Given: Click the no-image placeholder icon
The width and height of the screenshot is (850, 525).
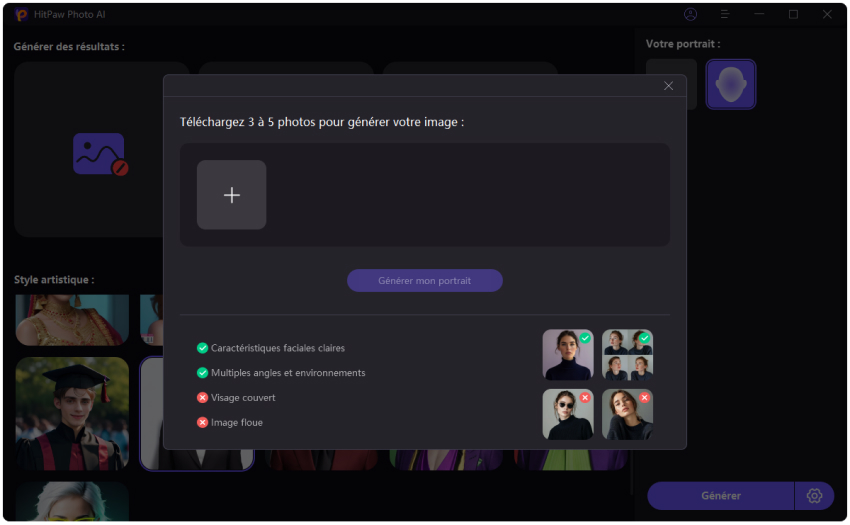Looking at the screenshot, I should click(100, 154).
